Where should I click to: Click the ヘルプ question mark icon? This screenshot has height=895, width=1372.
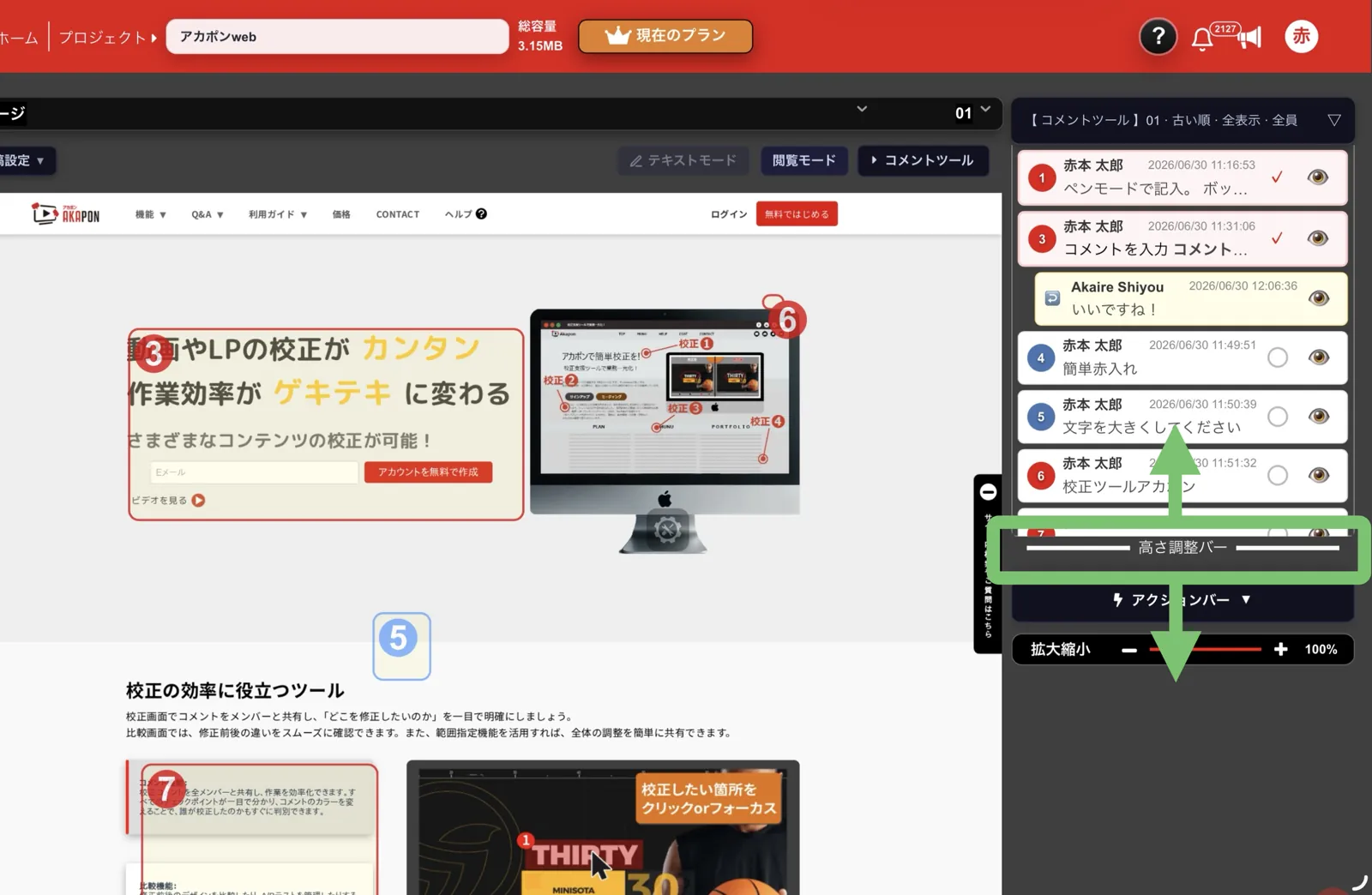coord(481,214)
